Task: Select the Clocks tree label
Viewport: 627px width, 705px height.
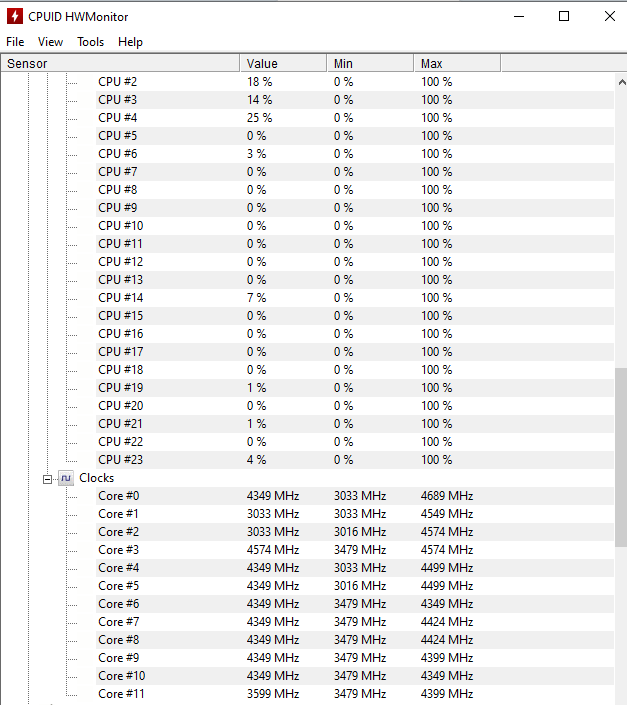Action: coord(97,478)
